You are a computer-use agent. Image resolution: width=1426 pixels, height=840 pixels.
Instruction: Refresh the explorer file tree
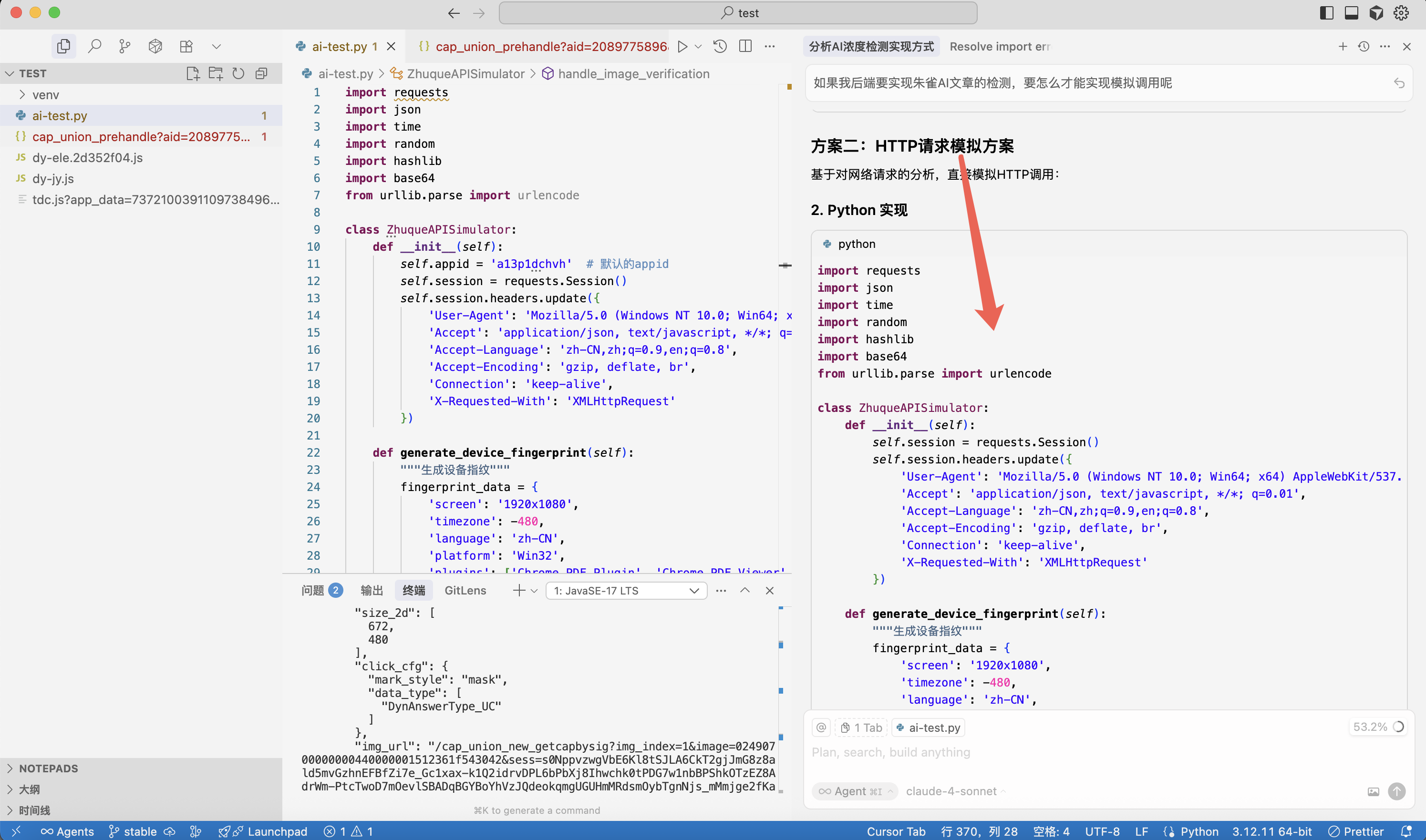pyautogui.click(x=238, y=73)
